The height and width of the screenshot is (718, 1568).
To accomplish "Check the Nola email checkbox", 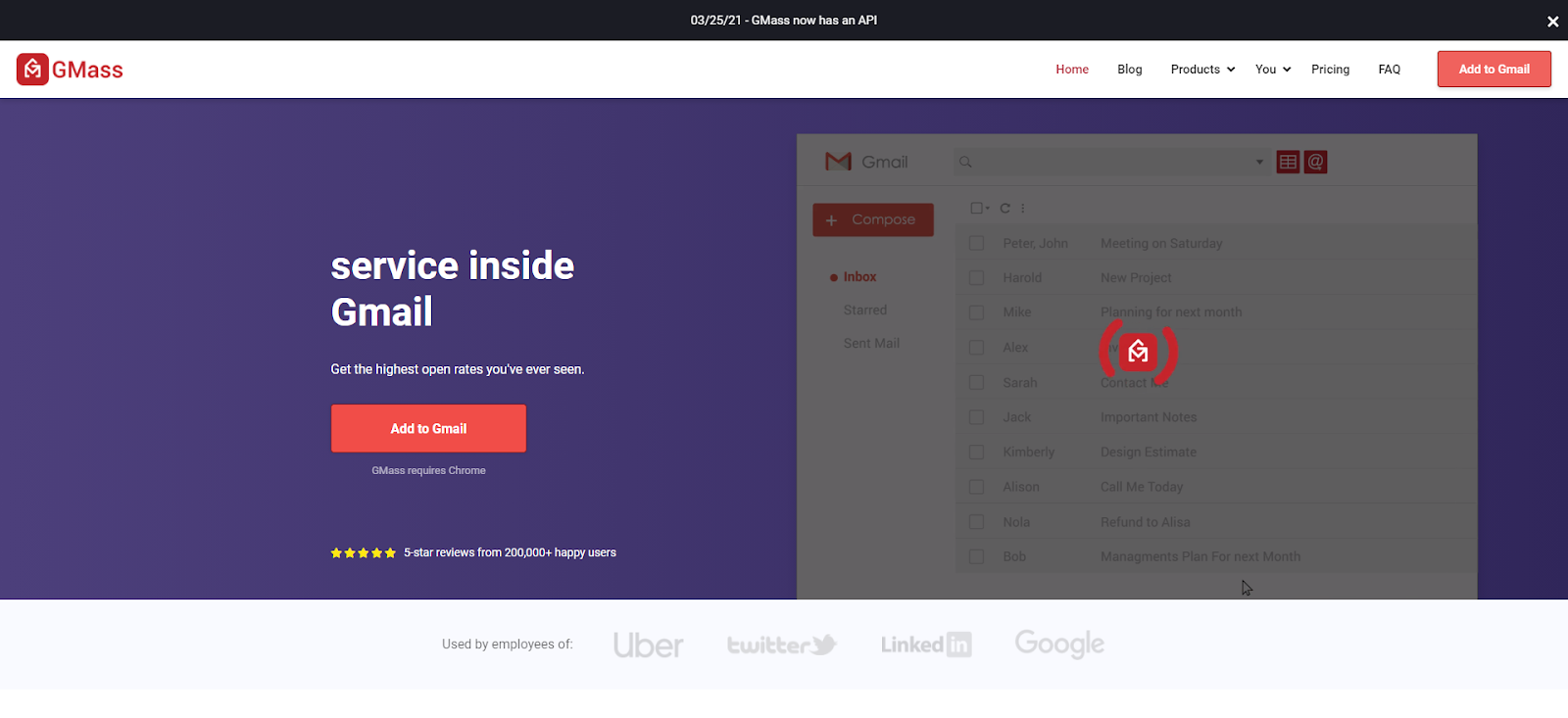I will click(976, 522).
